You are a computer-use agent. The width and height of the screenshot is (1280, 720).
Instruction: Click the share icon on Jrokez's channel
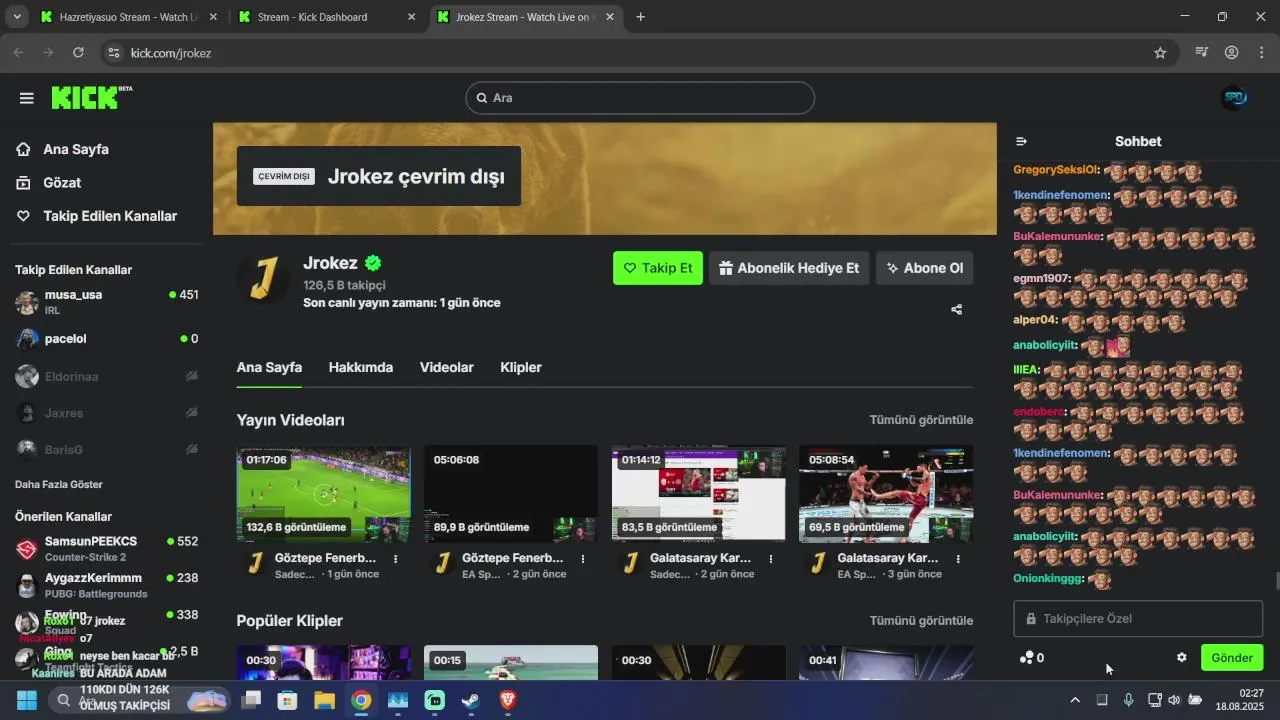coord(956,310)
